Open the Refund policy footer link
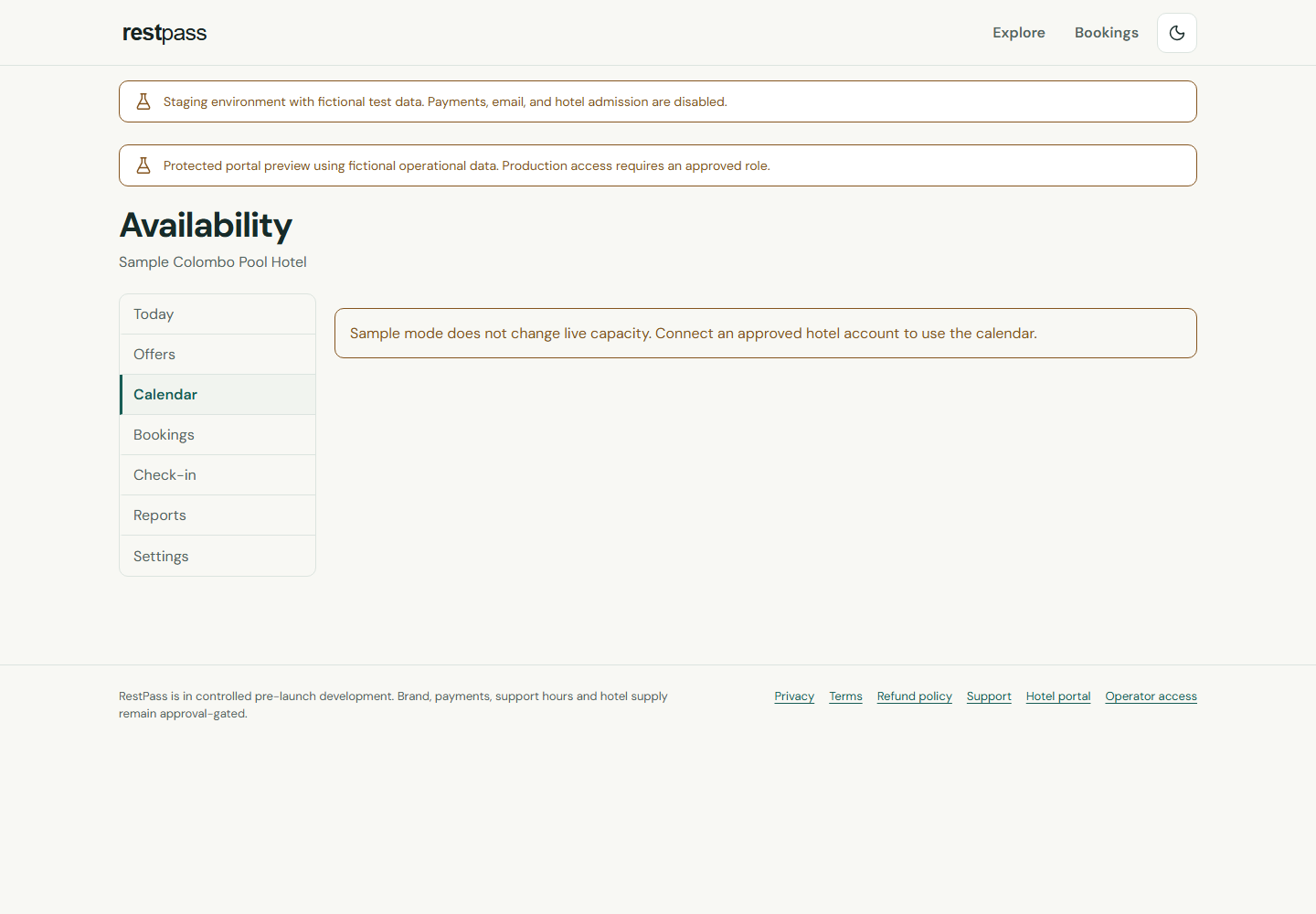The width and height of the screenshot is (1316, 914). [915, 696]
